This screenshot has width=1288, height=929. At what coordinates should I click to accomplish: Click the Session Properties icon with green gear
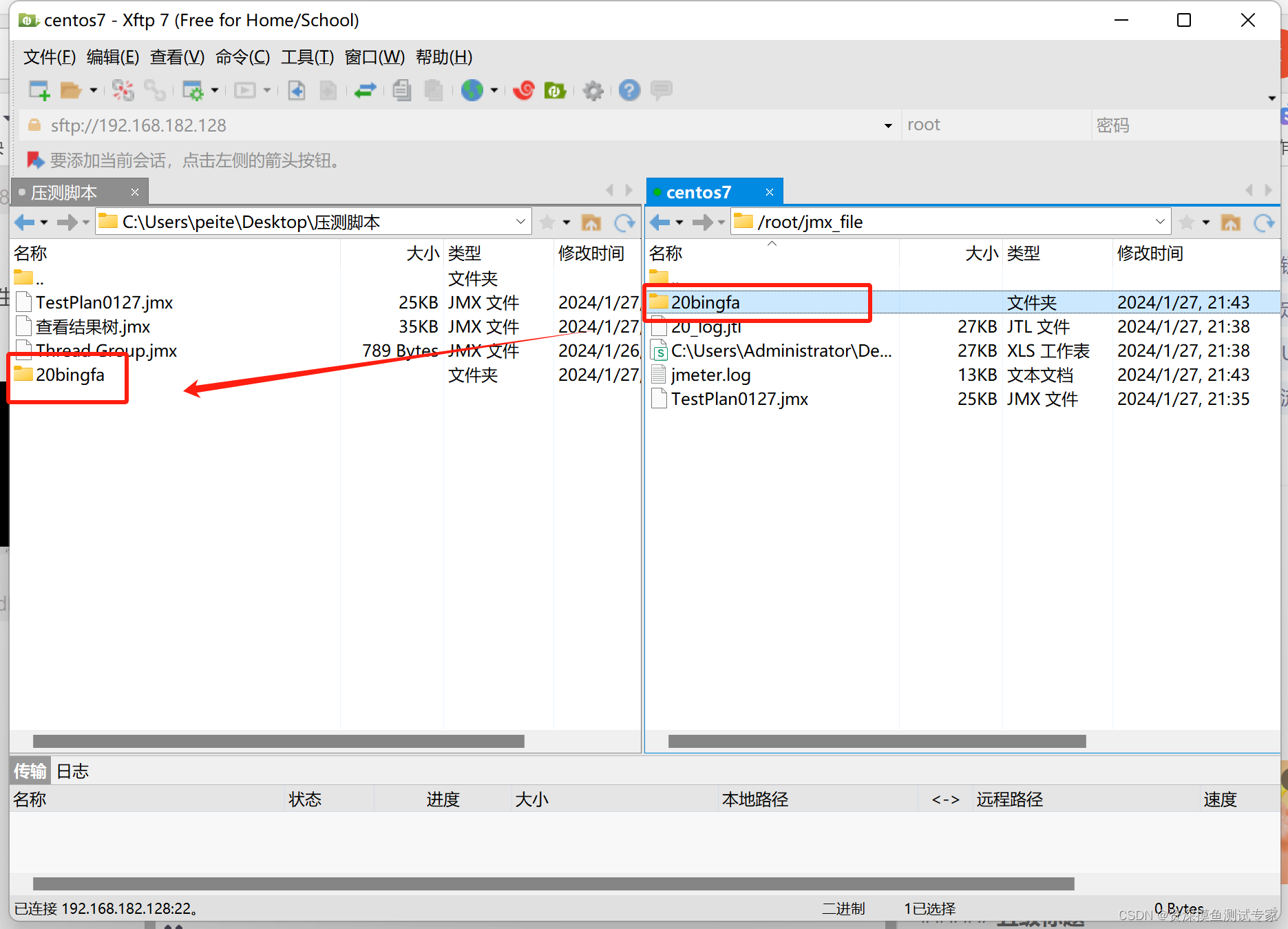click(x=192, y=90)
